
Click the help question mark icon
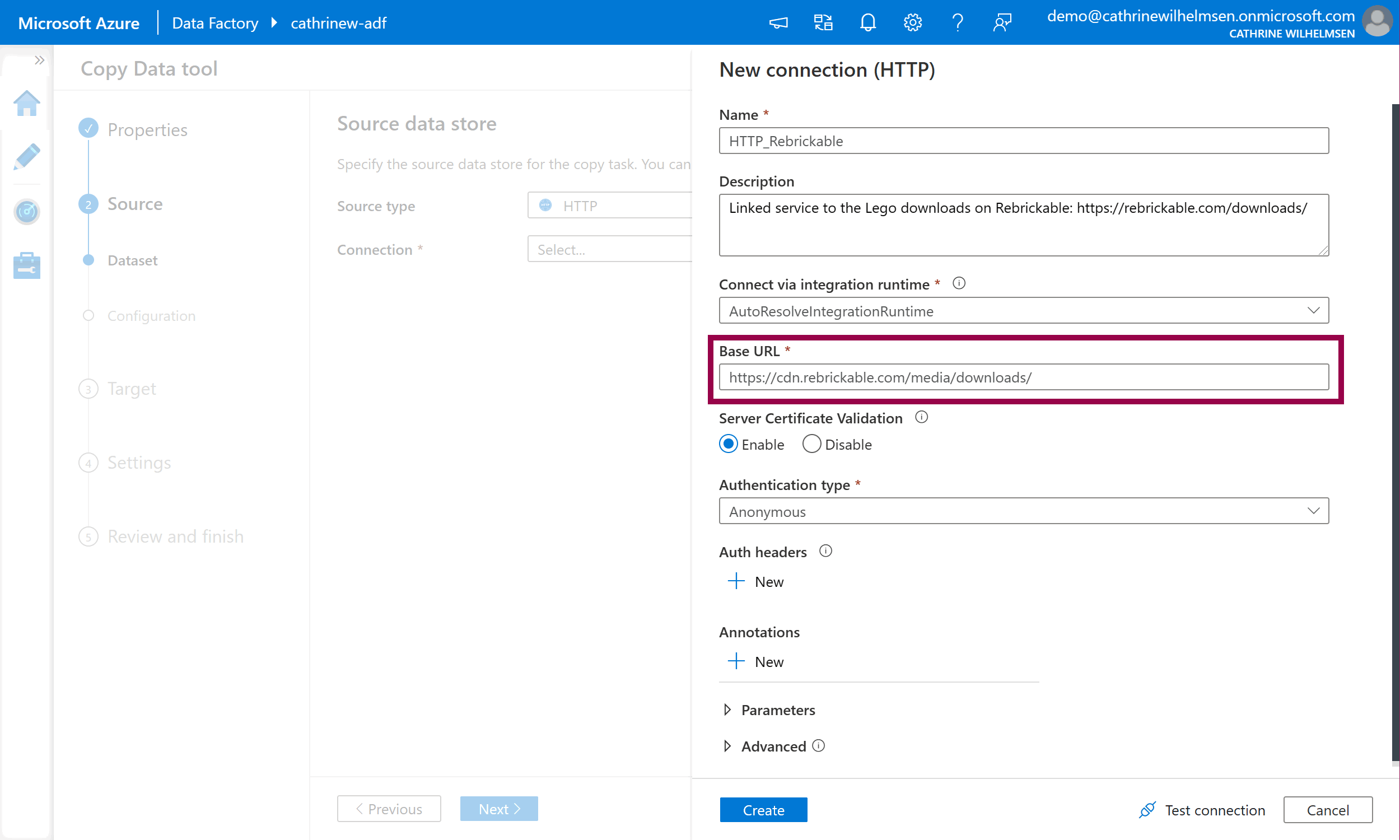tap(957, 22)
